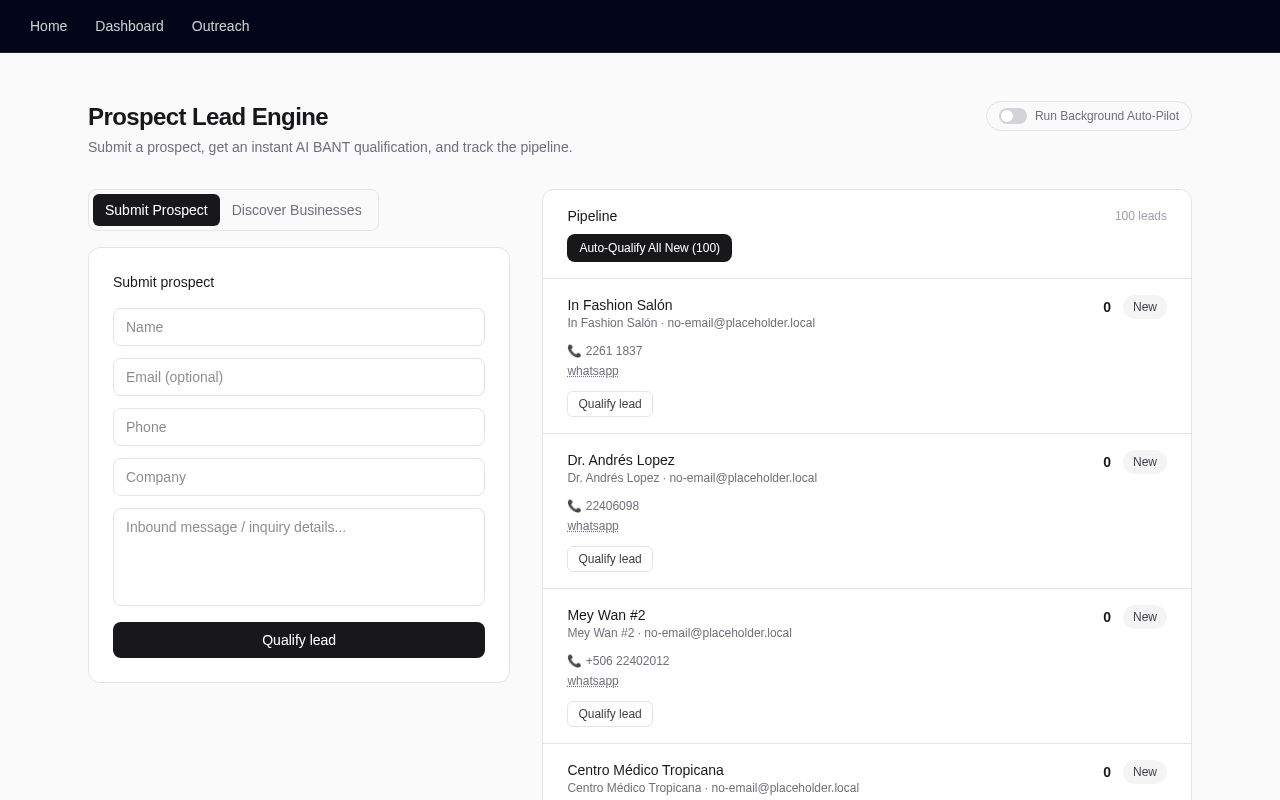Viewport: 1280px width, 800px height.
Task: Click phone icon beside +506 22402012
Action: coord(574,661)
